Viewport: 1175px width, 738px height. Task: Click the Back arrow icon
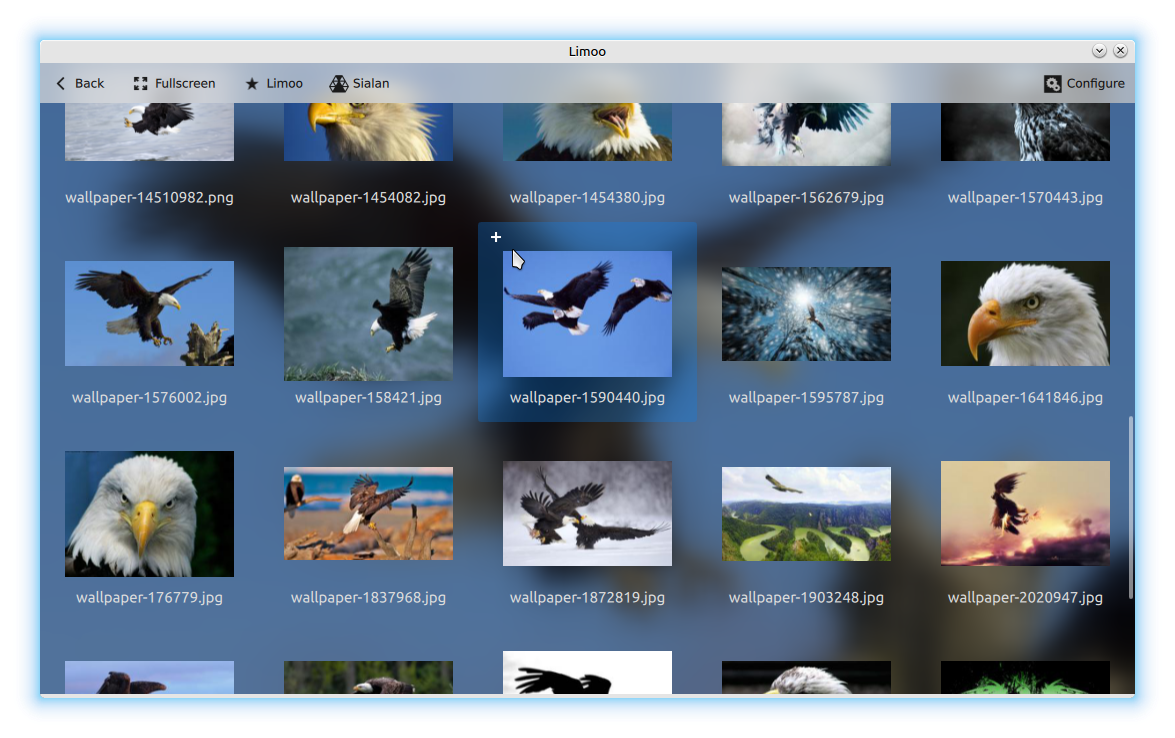coord(61,83)
